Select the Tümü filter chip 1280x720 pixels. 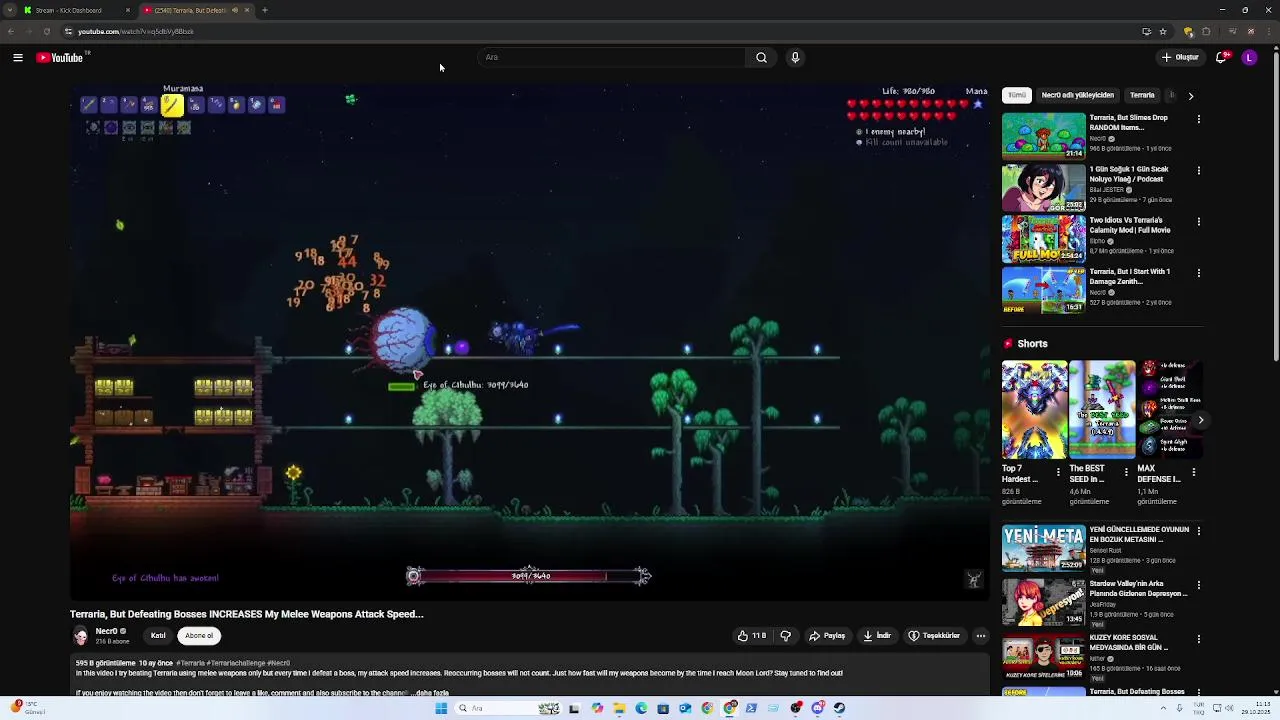(1017, 95)
